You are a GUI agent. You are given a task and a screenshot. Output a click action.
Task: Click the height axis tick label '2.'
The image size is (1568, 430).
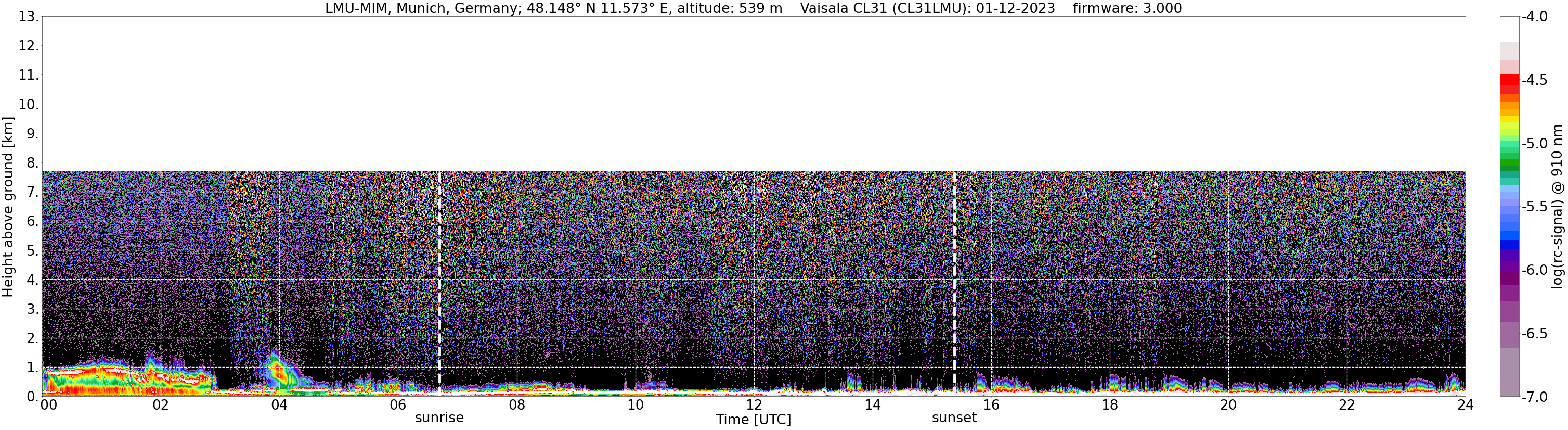(x=32, y=339)
